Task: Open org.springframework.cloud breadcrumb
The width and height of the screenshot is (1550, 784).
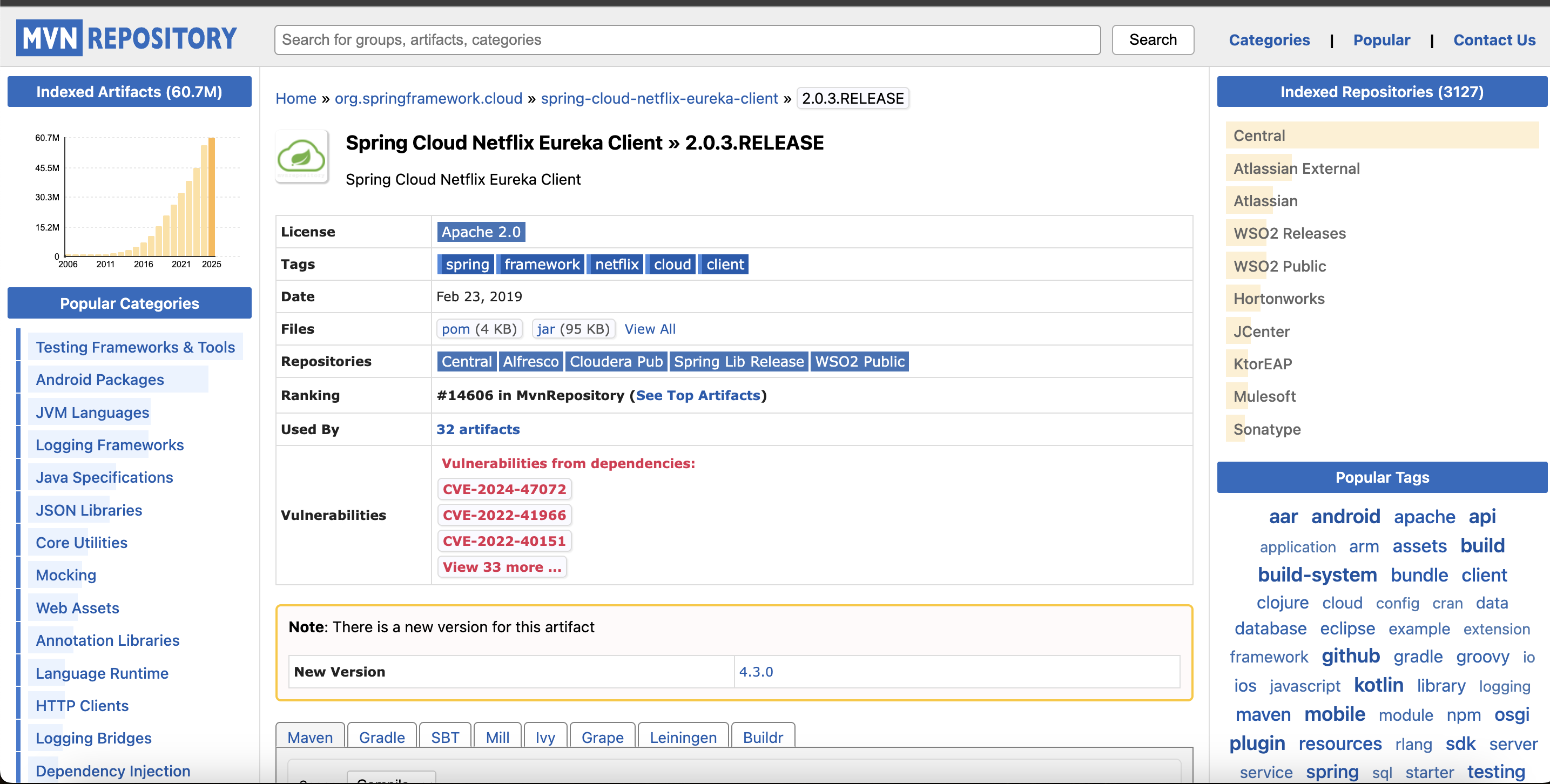Action: tap(428, 98)
